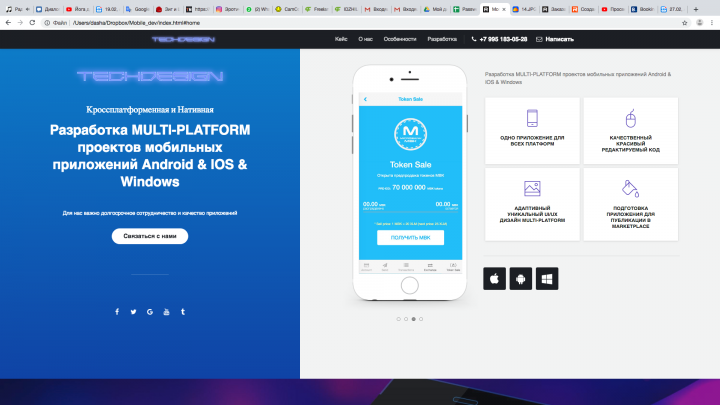Viewport: 720px width, 405px height.
Task: Switch to the Google Translate tab
Action: (138, 9)
